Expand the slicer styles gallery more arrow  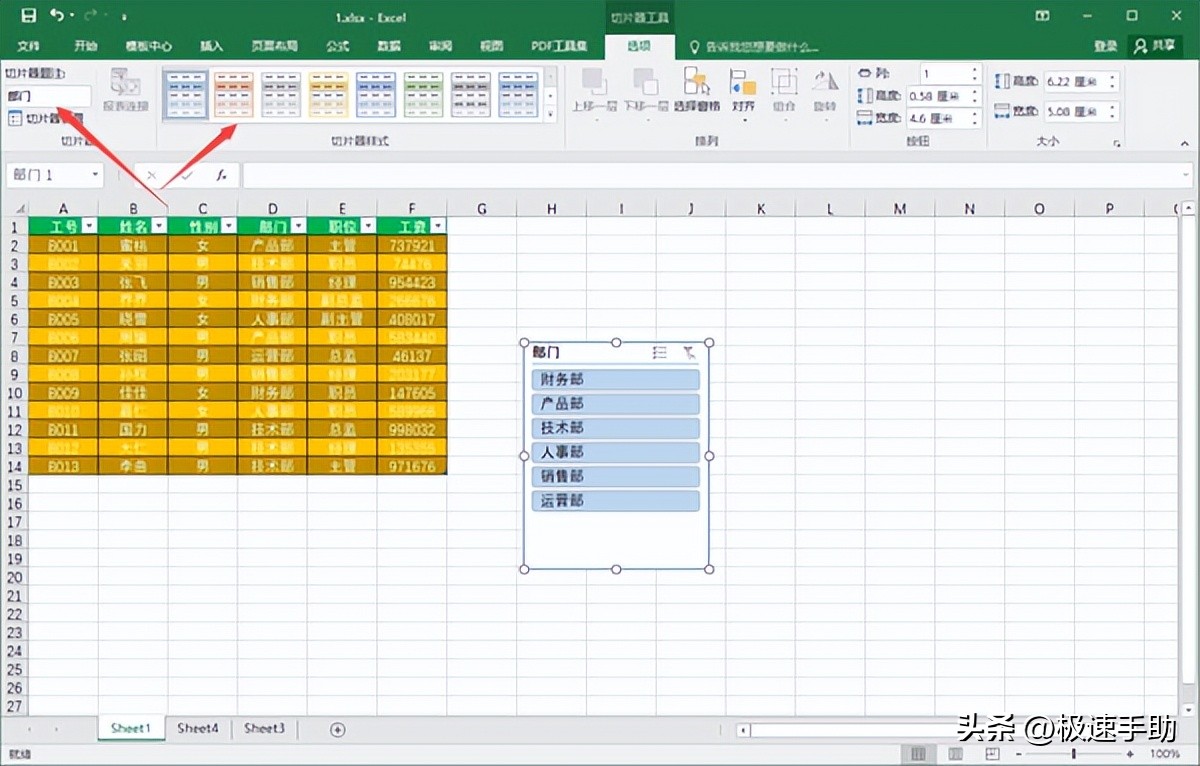(x=548, y=112)
